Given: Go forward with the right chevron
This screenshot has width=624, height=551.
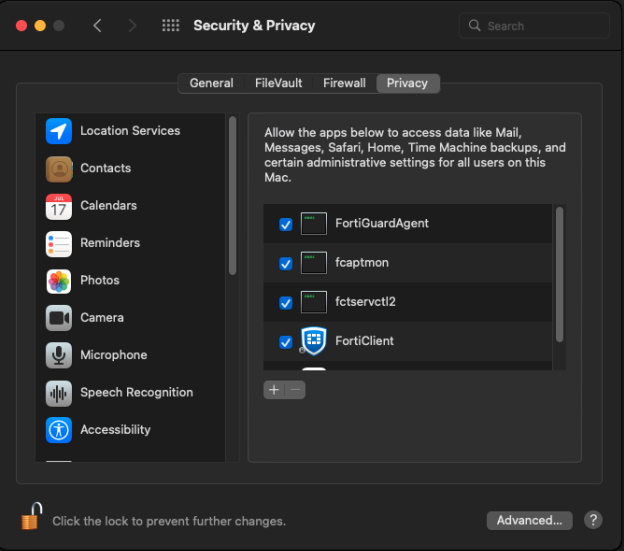Looking at the screenshot, I should point(132,25).
